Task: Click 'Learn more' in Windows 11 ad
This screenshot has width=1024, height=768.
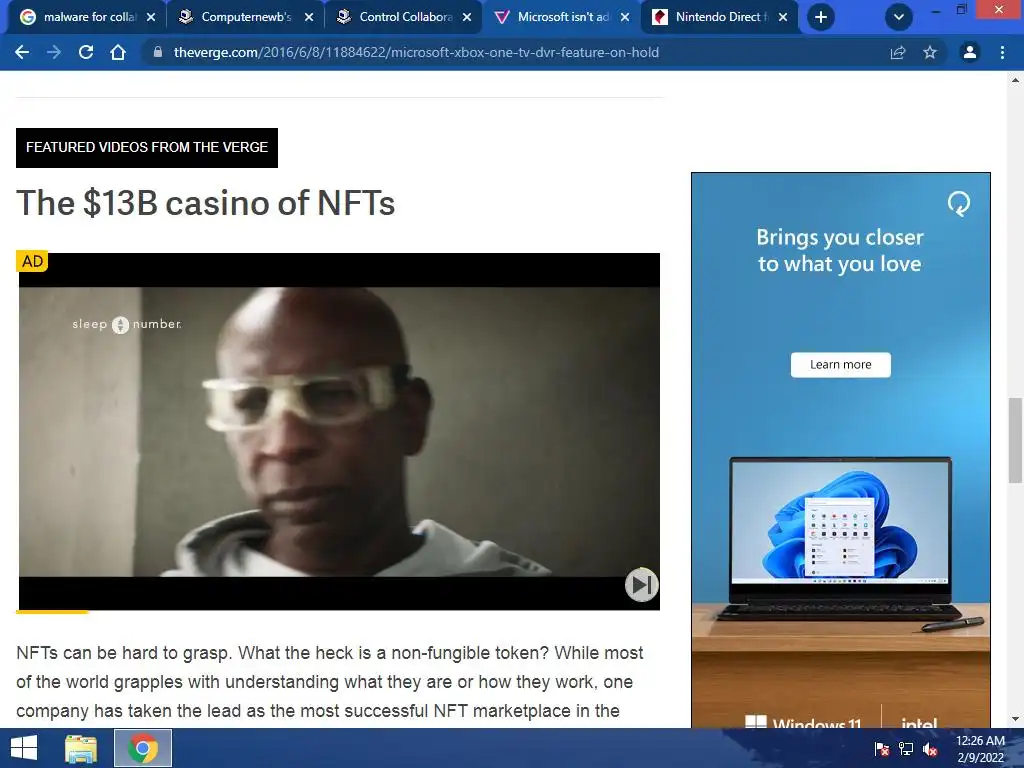Action: (x=840, y=364)
